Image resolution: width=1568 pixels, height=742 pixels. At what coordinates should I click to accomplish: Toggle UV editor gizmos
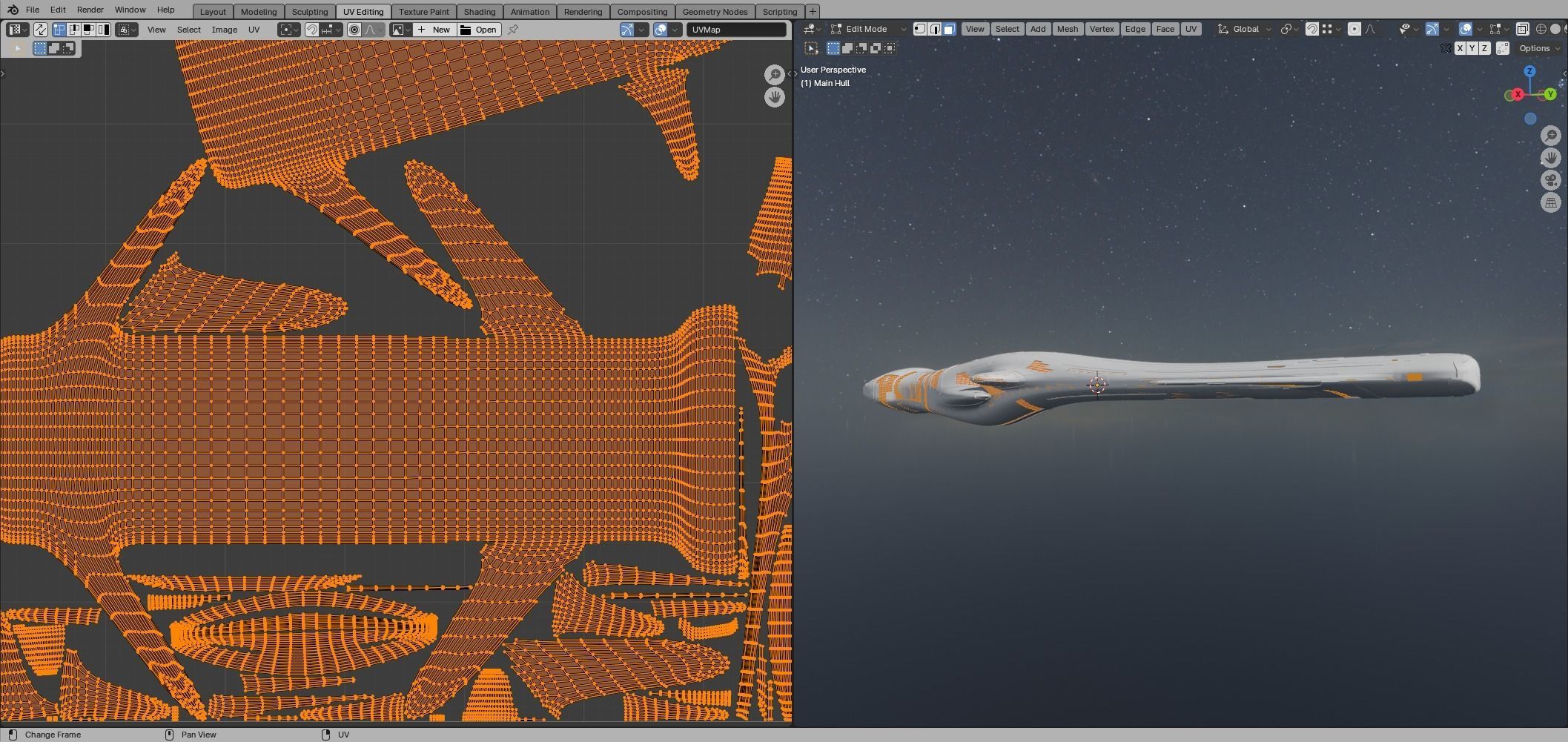coord(627,30)
